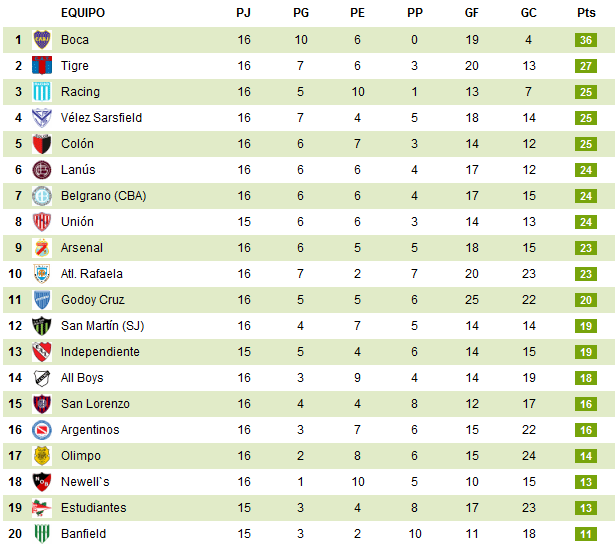Click Boca's green 36 points badge

pyautogui.click(x=586, y=40)
